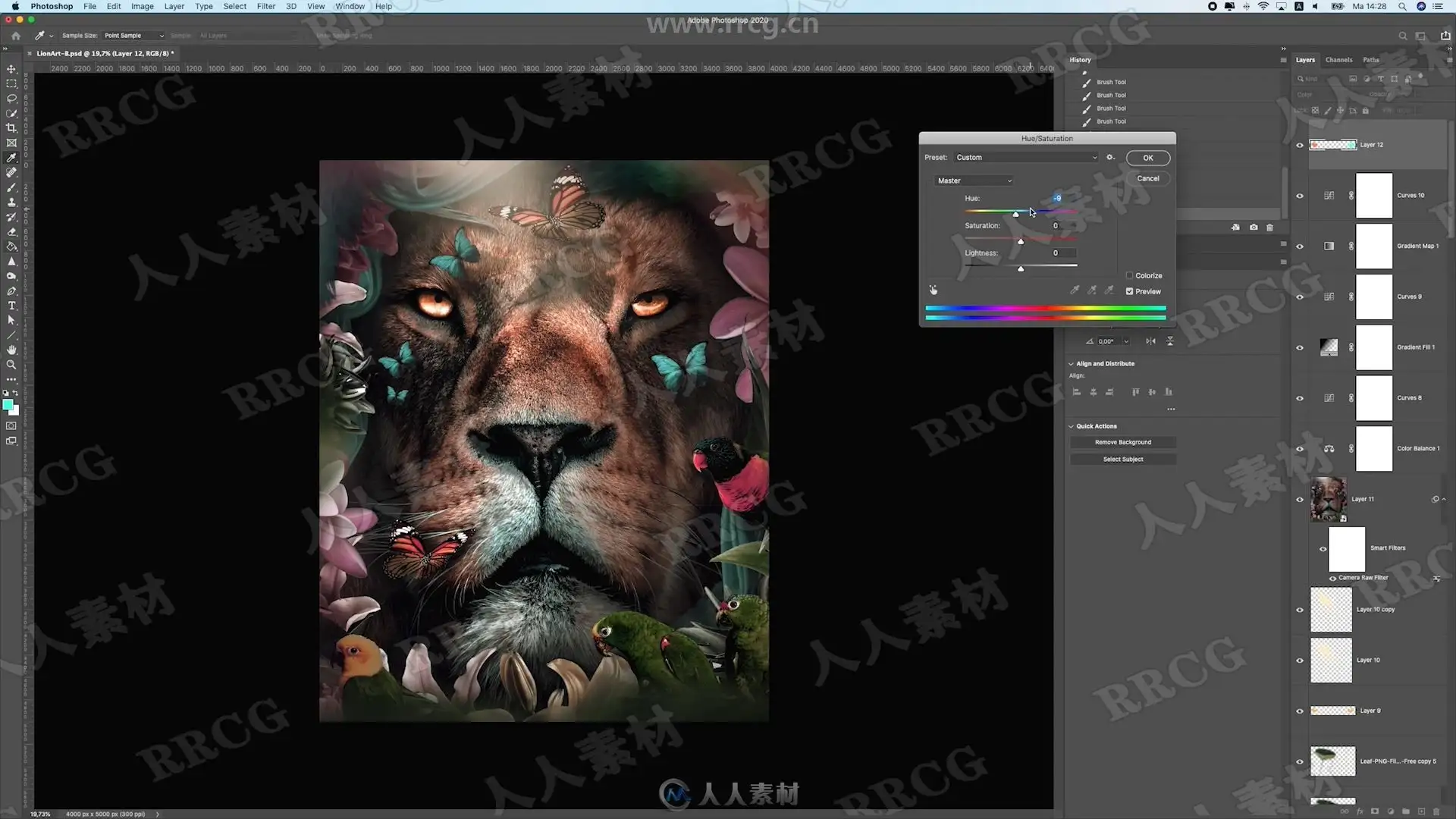
Task: Select the Pen tool
Action: tap(11, 291)
